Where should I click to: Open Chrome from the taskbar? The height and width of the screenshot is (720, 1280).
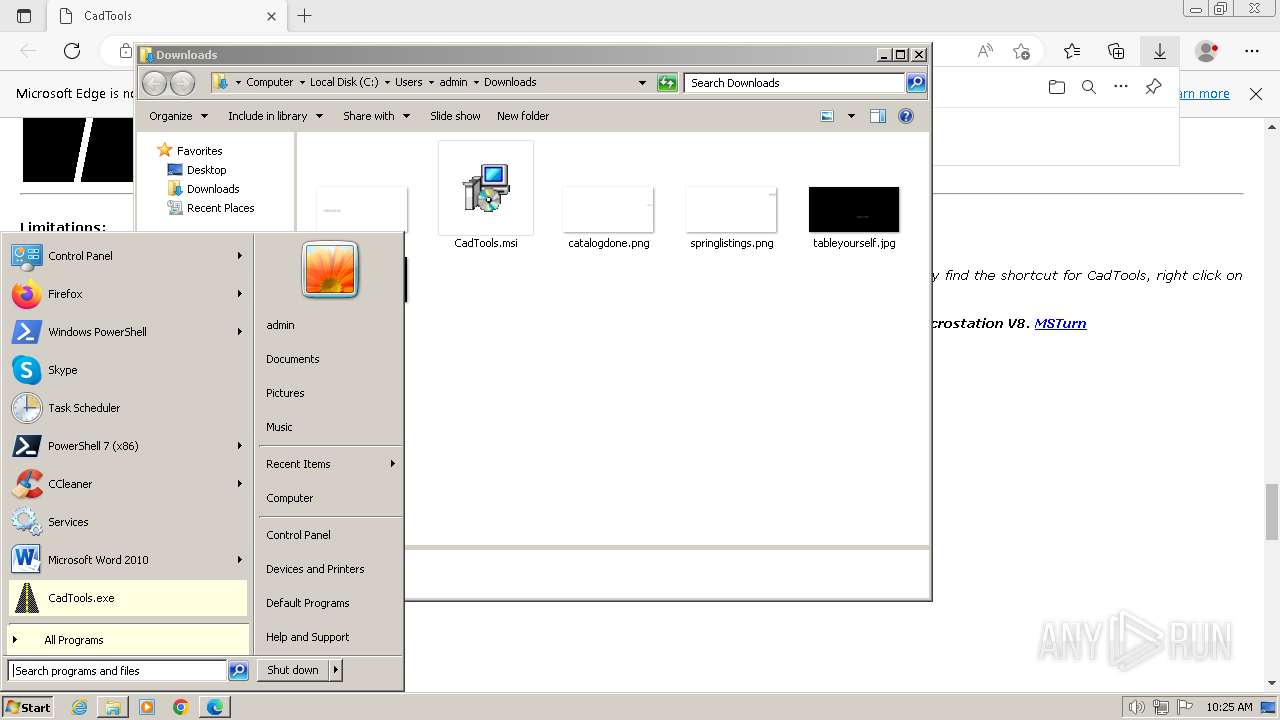(180, 707)
